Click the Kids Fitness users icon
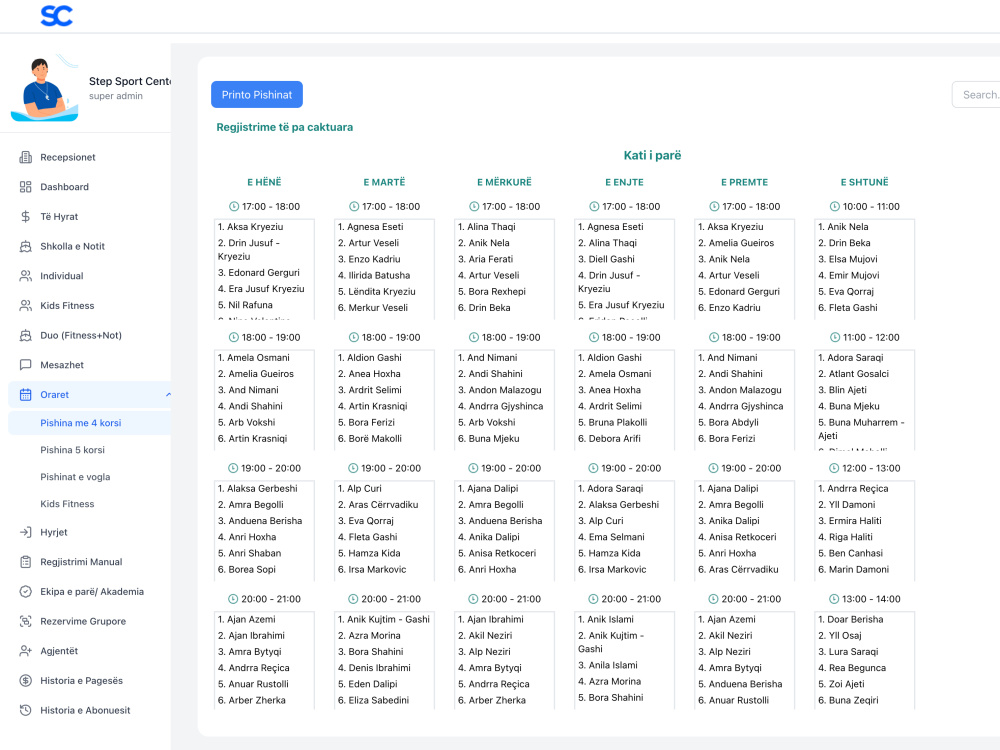 [26, 305]
